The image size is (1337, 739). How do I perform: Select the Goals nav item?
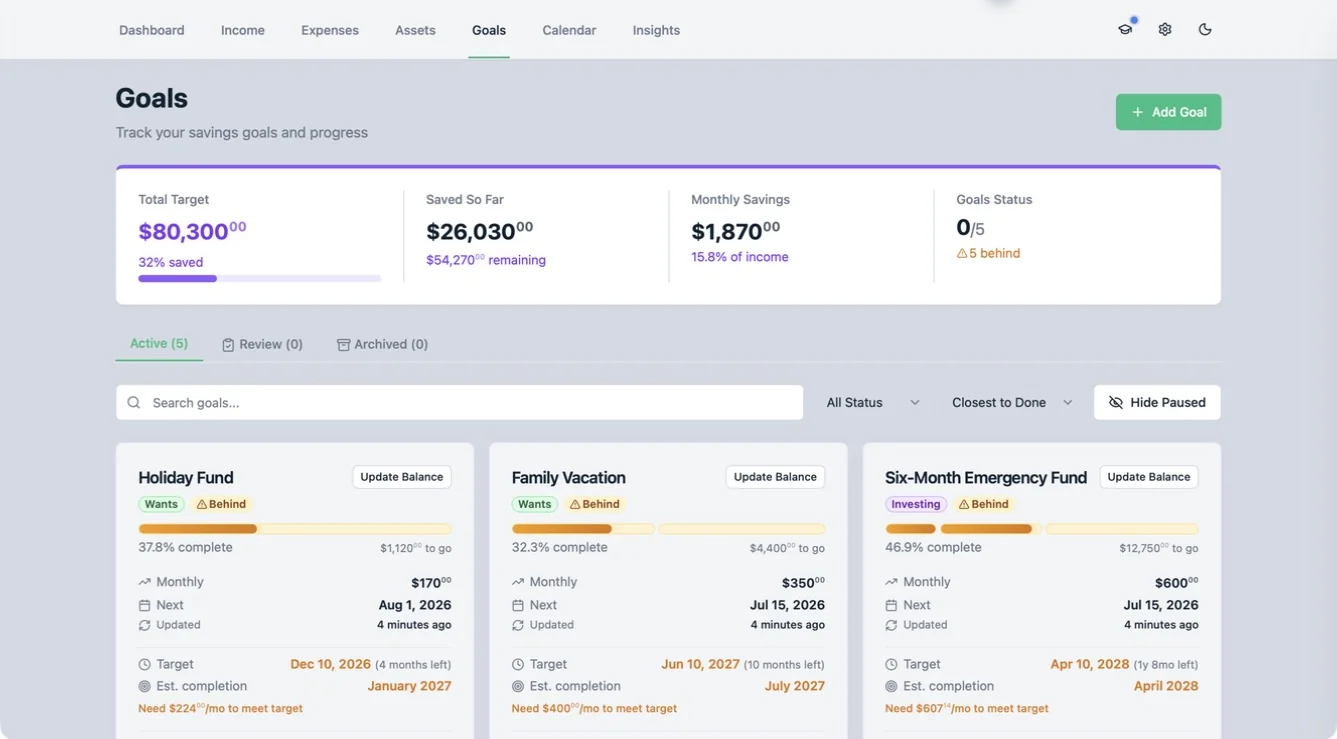[x=489, y=30]
